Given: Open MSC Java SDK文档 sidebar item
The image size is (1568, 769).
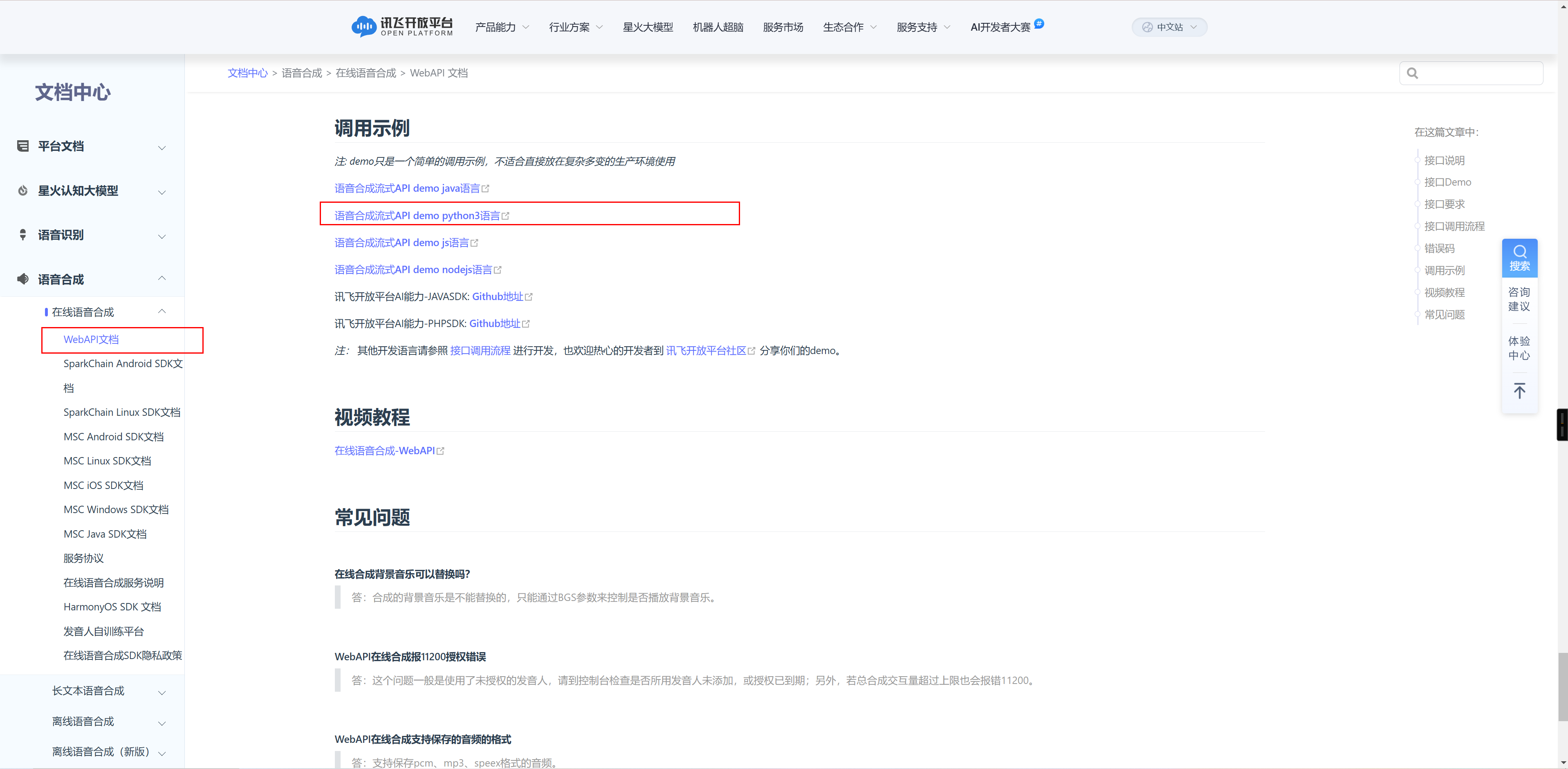Looking at the screenshot, I should point(105,534).
